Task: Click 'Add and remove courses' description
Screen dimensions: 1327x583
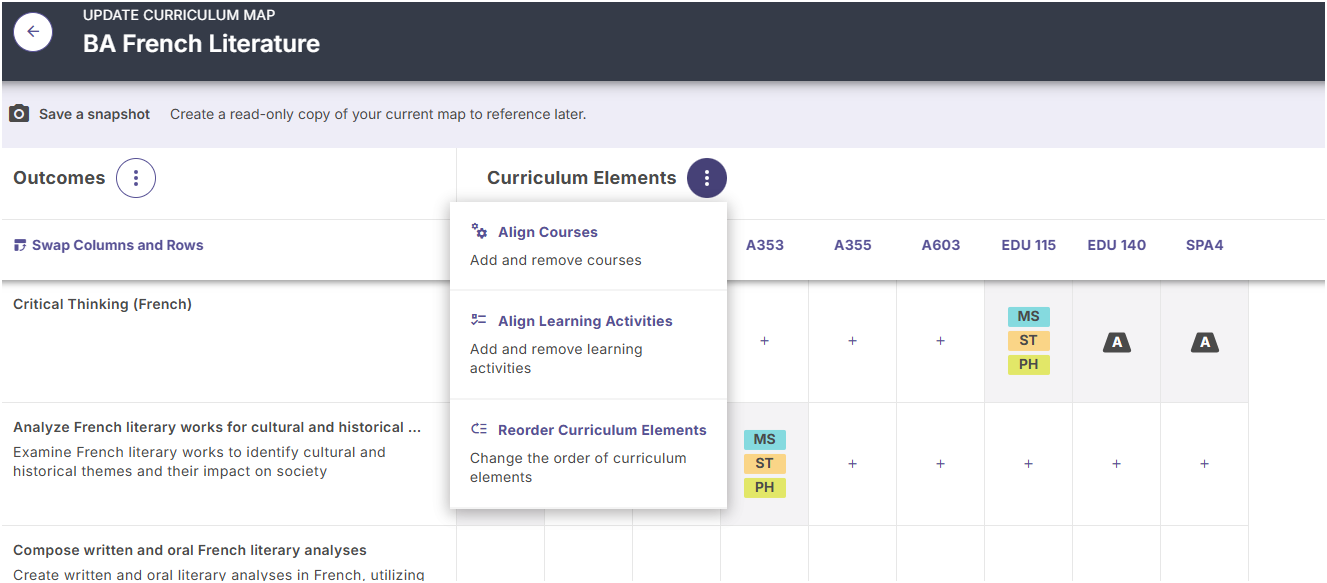Action: click(556, 260)
